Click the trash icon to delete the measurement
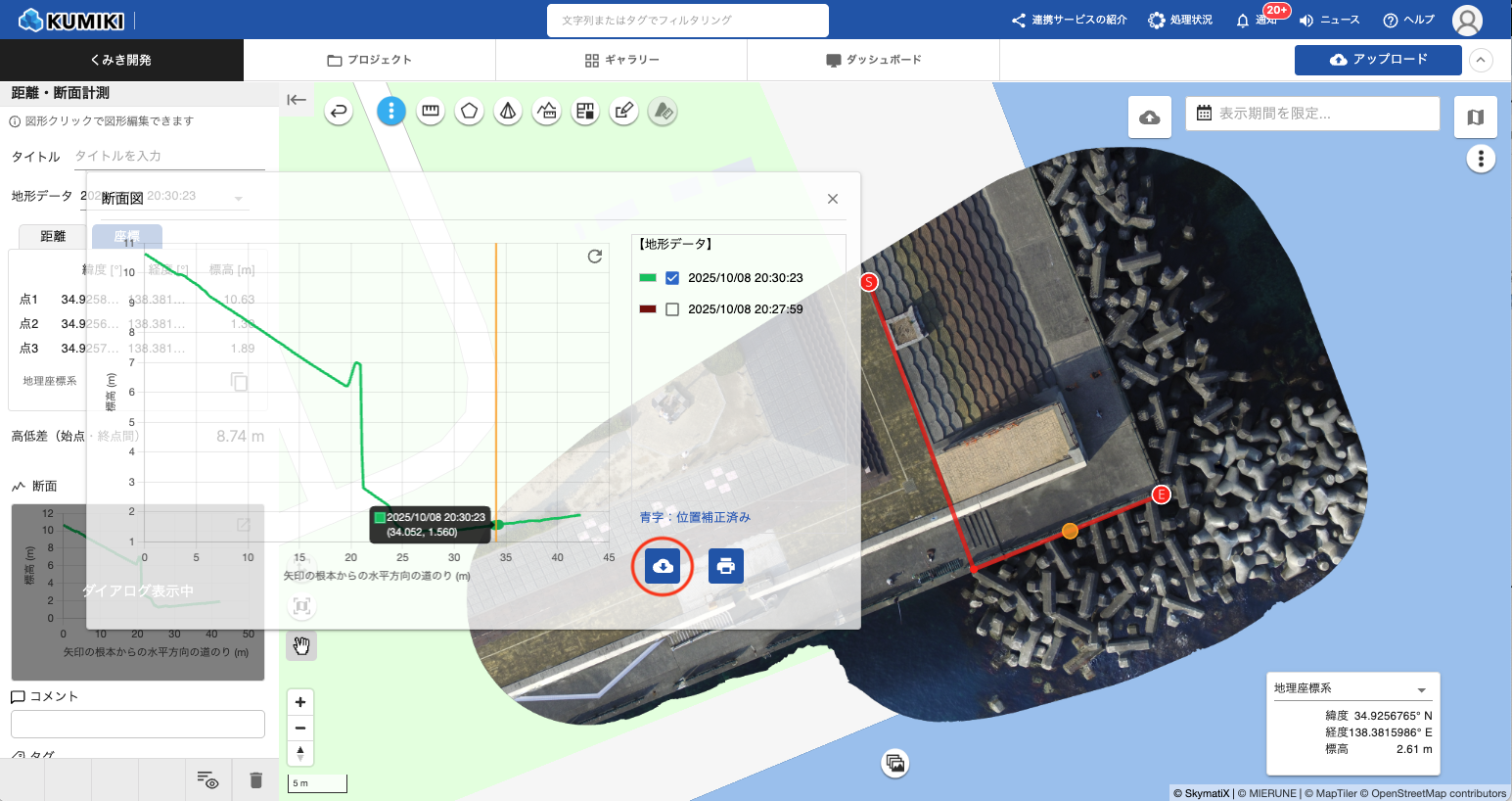 click(x=256, y=779)
